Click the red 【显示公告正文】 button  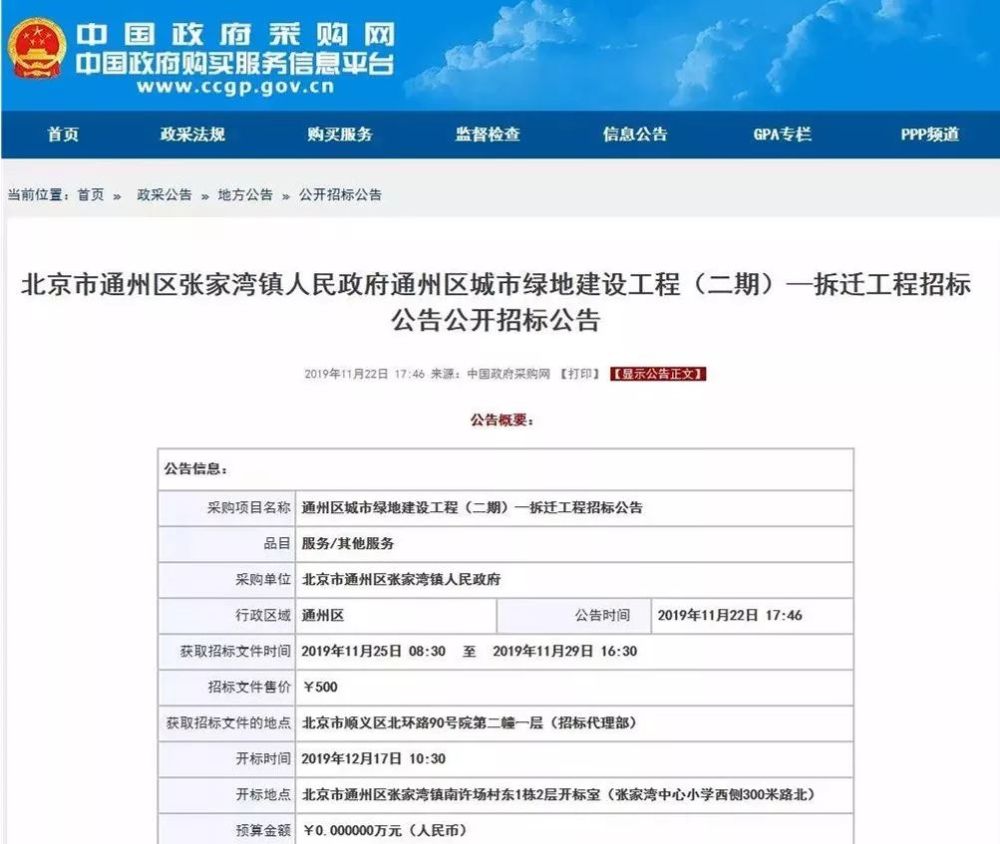[x=658, y=374]
